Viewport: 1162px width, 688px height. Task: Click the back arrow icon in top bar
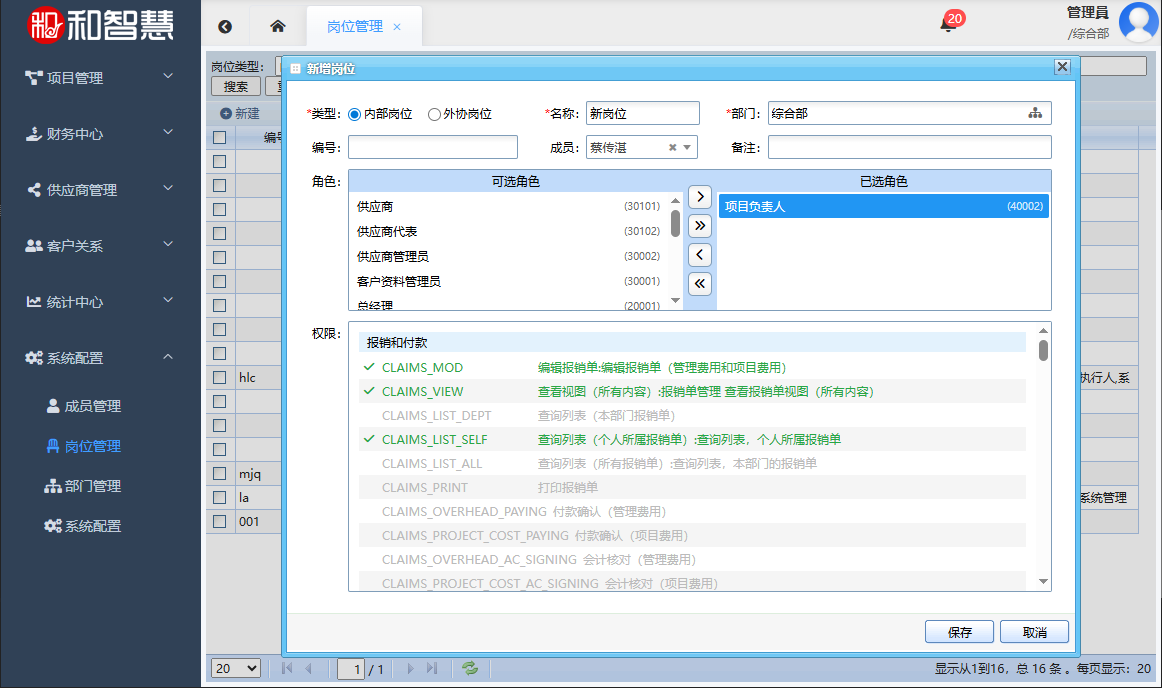[x=225, y=27]
